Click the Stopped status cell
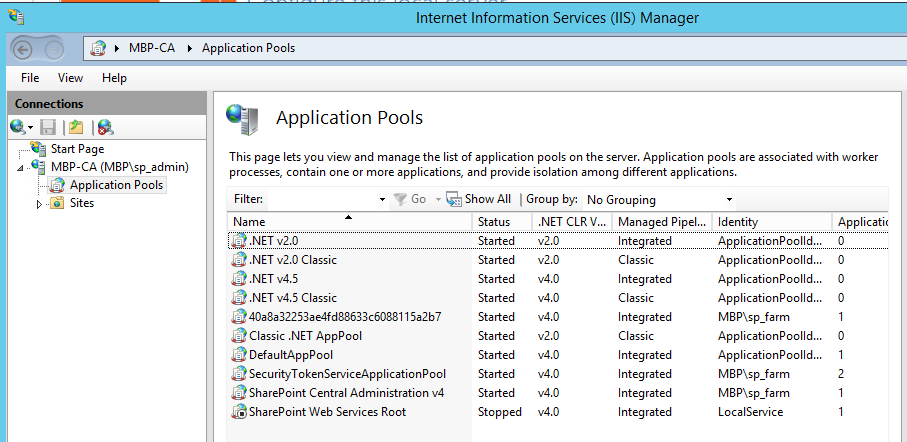The width and height of the screenshot is (907, 442). point(499,412)
